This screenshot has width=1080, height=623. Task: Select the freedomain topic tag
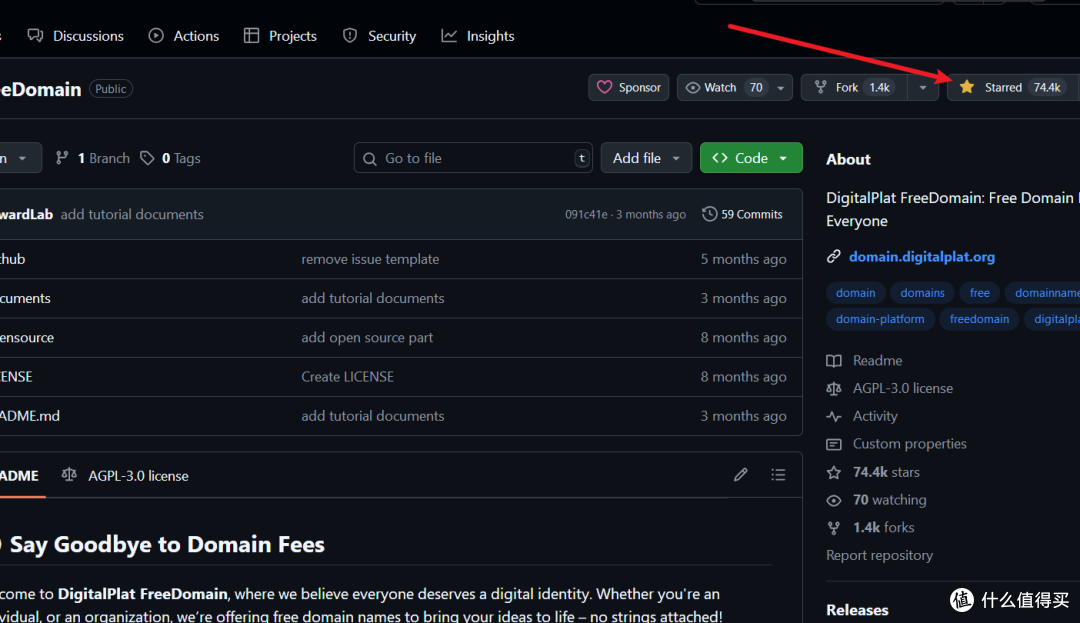[x=979, y=319]
